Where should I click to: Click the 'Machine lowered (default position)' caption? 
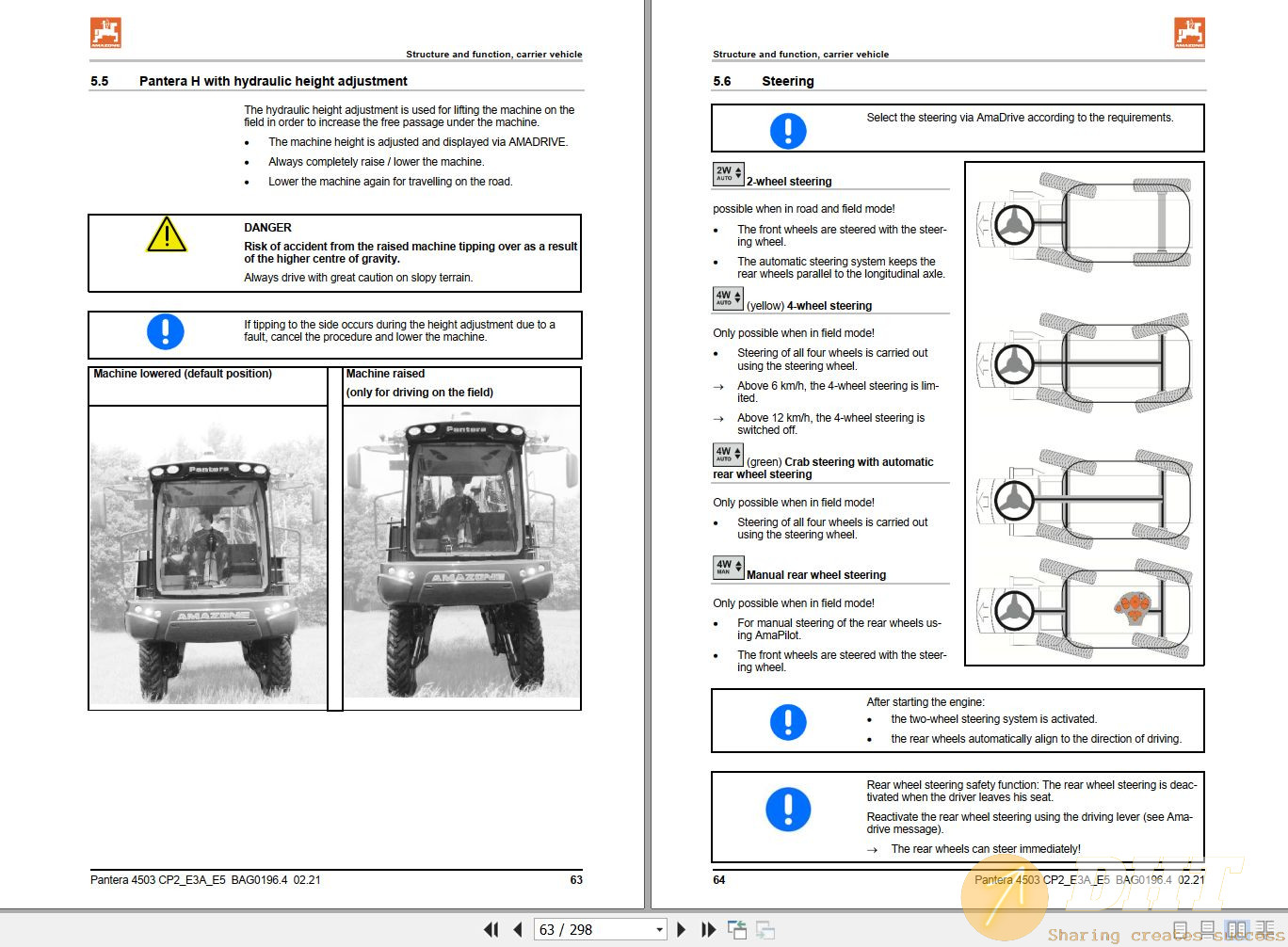click(183, 374)
